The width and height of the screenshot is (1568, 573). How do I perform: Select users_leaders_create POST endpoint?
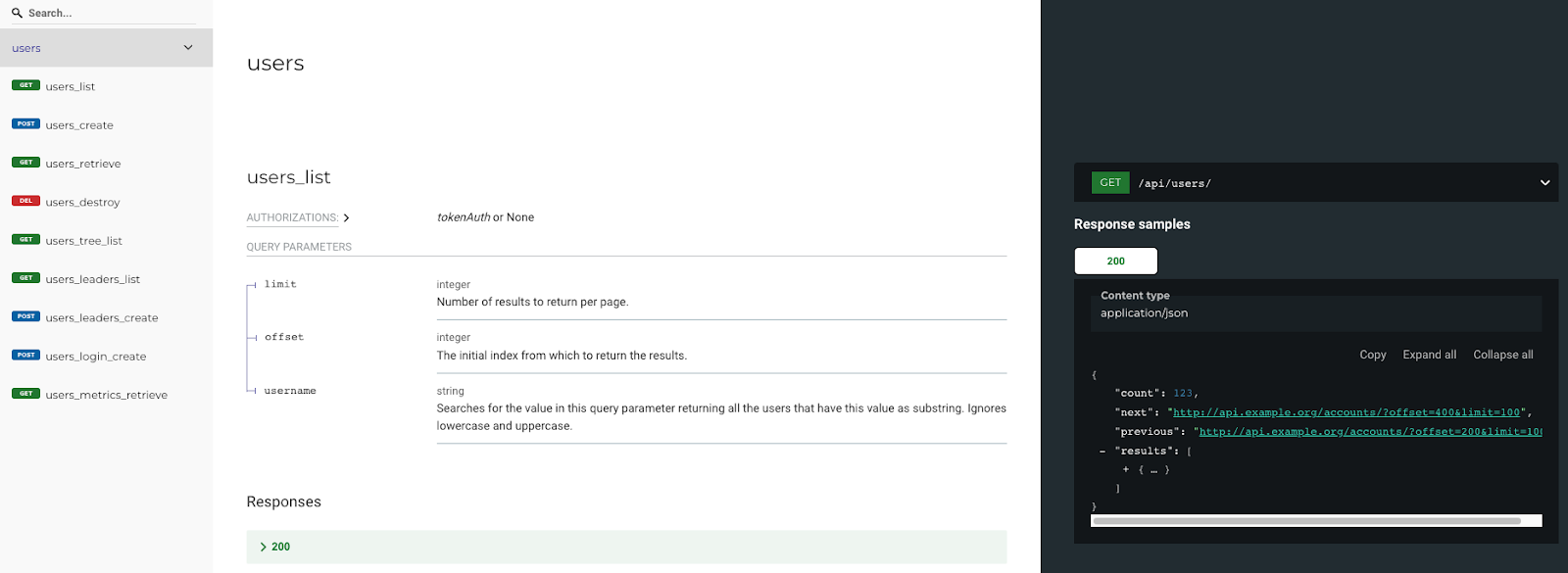click(x=106, y=317)
